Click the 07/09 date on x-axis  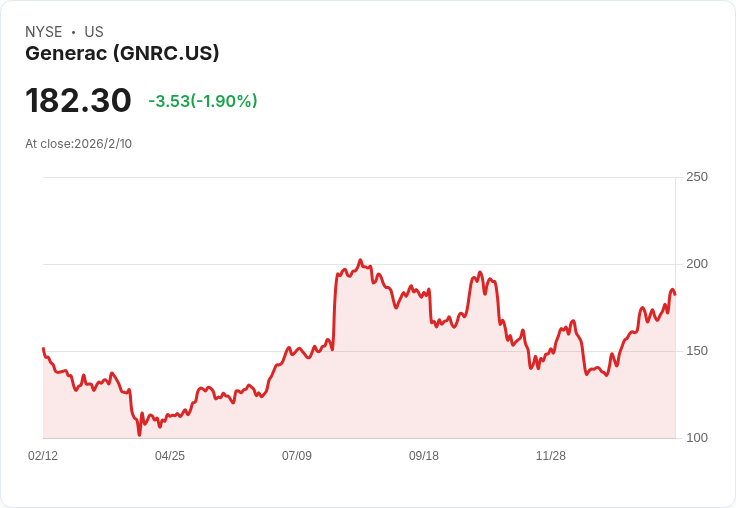click(297, 456)
